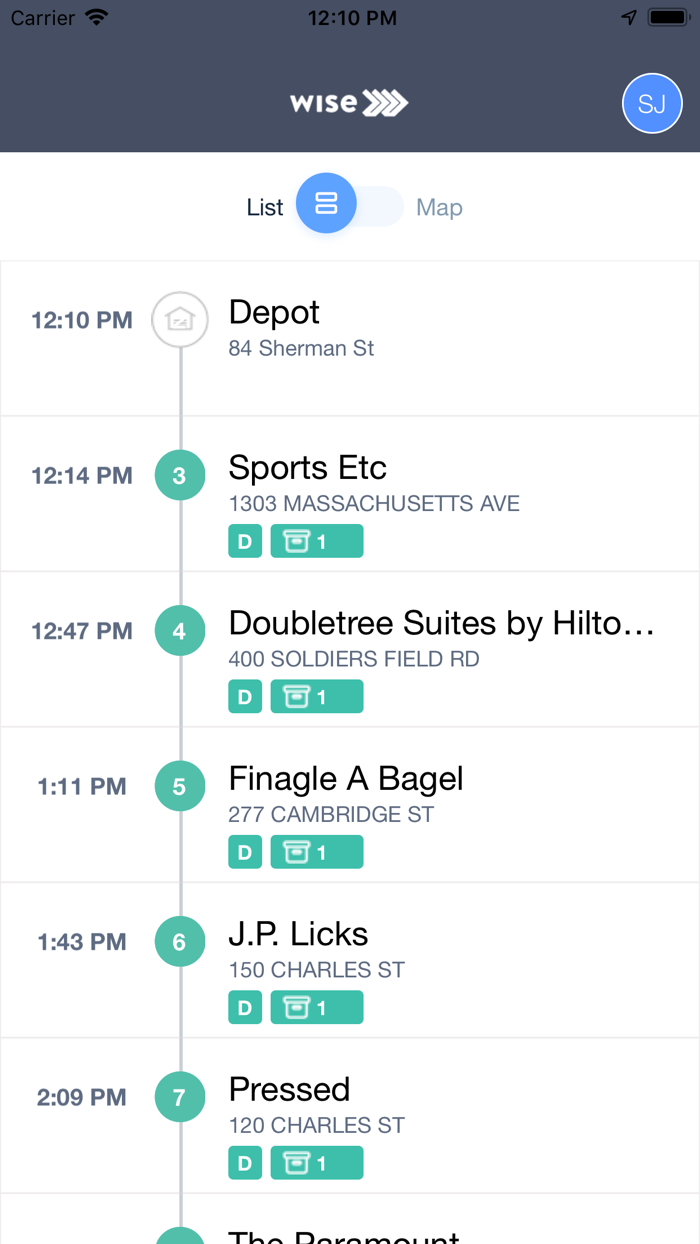
Task: Tap the 2:09 PM arrival time
Action: coord(82,1098)
